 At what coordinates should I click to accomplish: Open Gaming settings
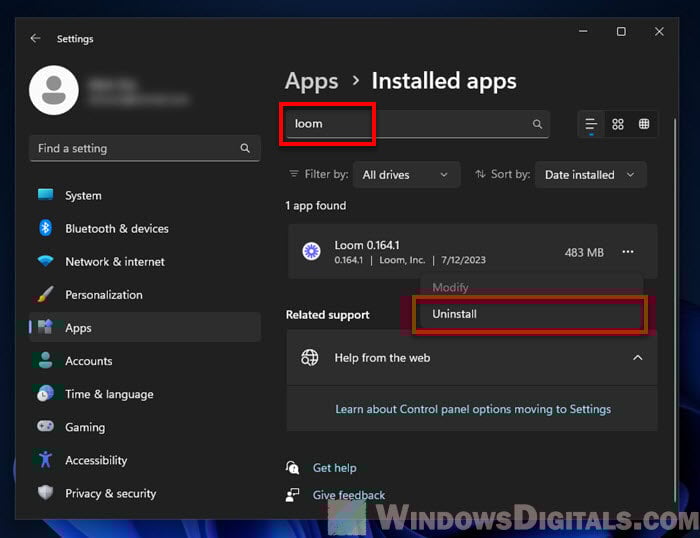tap(145, 427)
